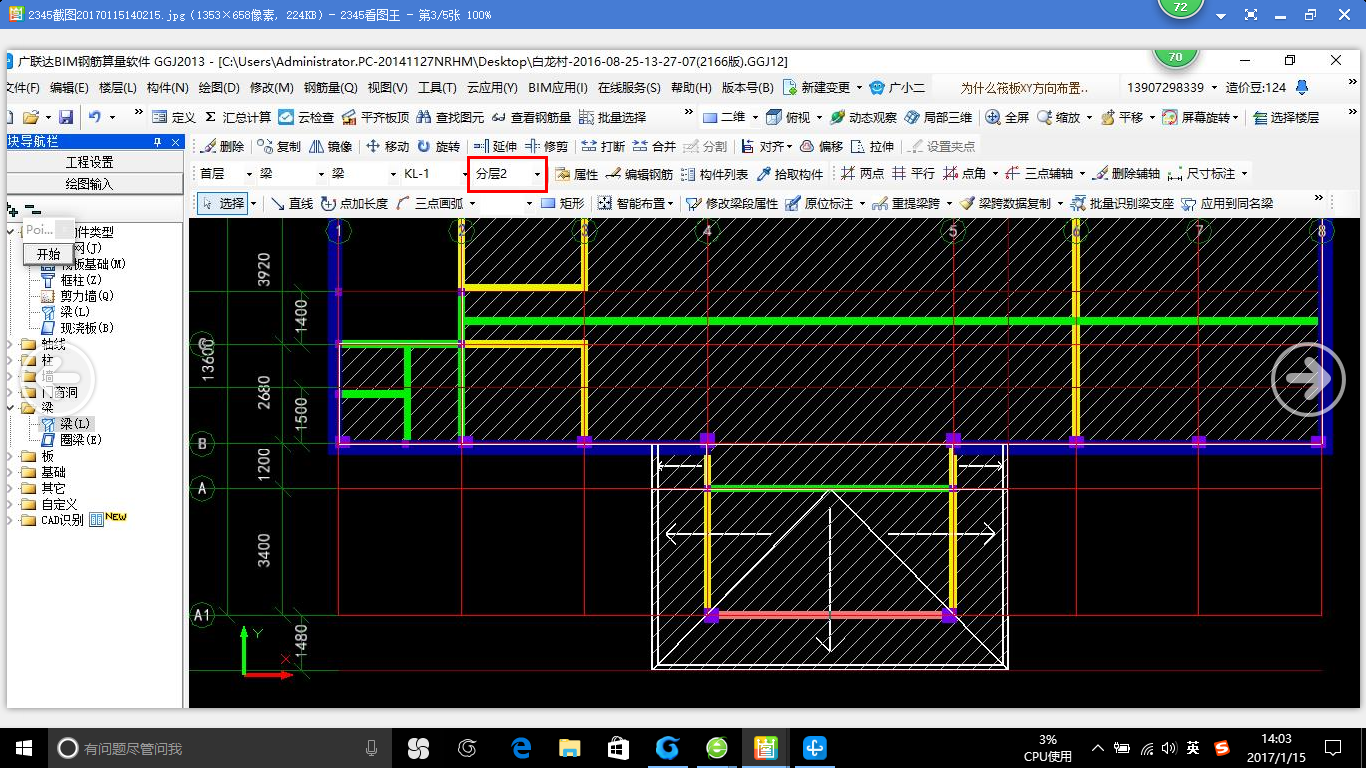Click the 定义 (Define) toolbar icon
The height and width of the screenshot is (768, 1366).
point(172,117)
